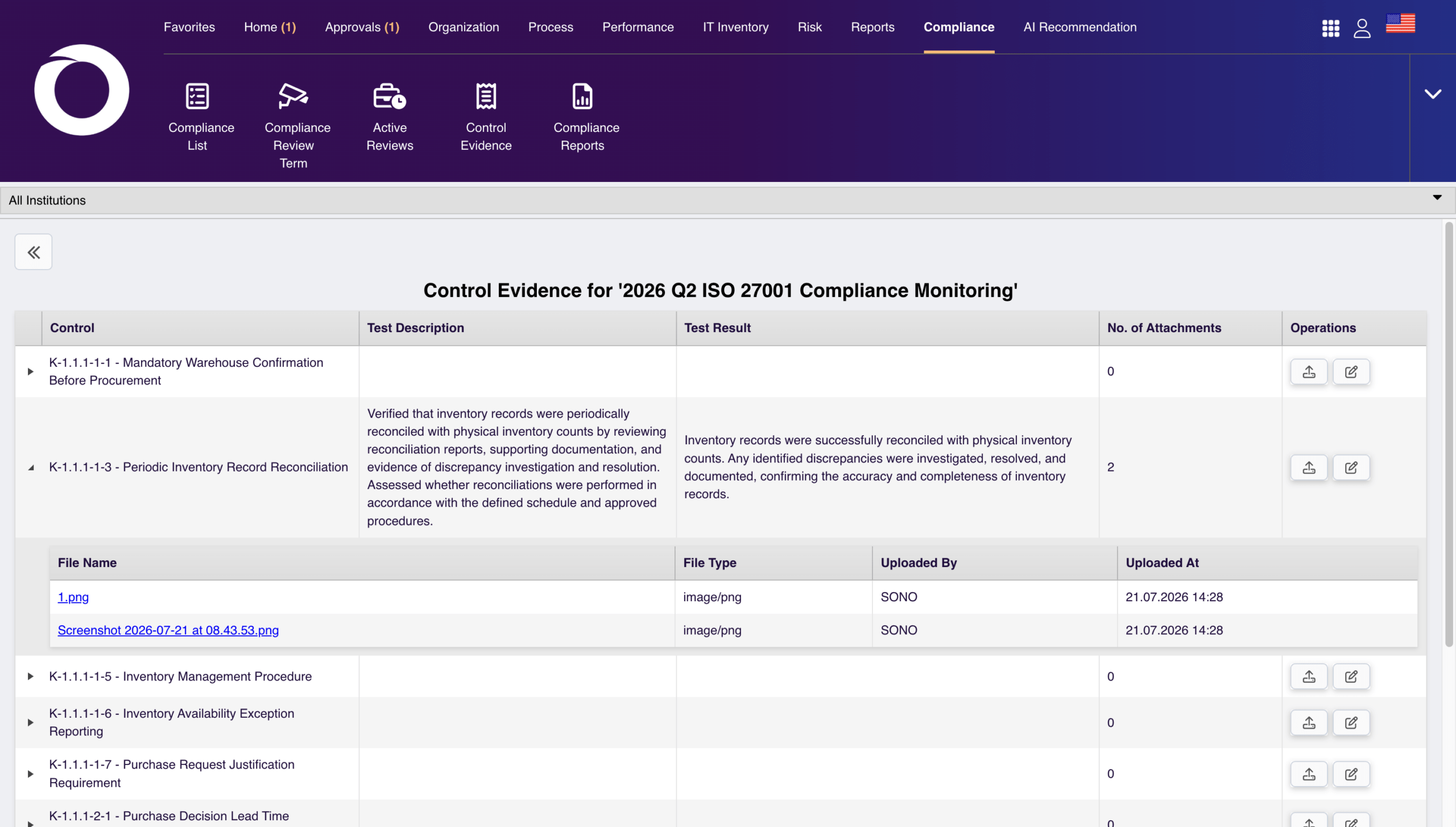Click the Test Description column header
The image size is (1456, 827).
tap(518, 328)
